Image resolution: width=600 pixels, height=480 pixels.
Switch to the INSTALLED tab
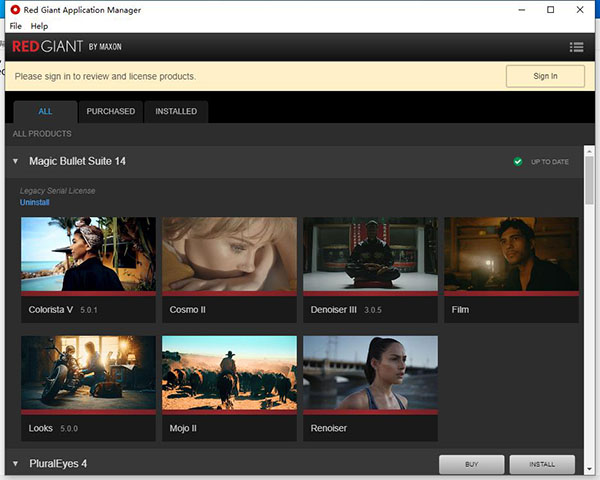coord(176,111)
